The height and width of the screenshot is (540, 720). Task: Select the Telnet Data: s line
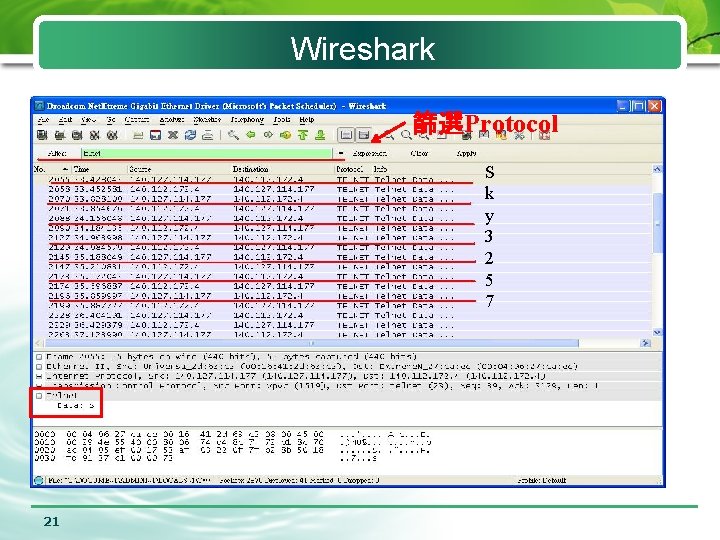pyautogui.click(x=75, y=405)
